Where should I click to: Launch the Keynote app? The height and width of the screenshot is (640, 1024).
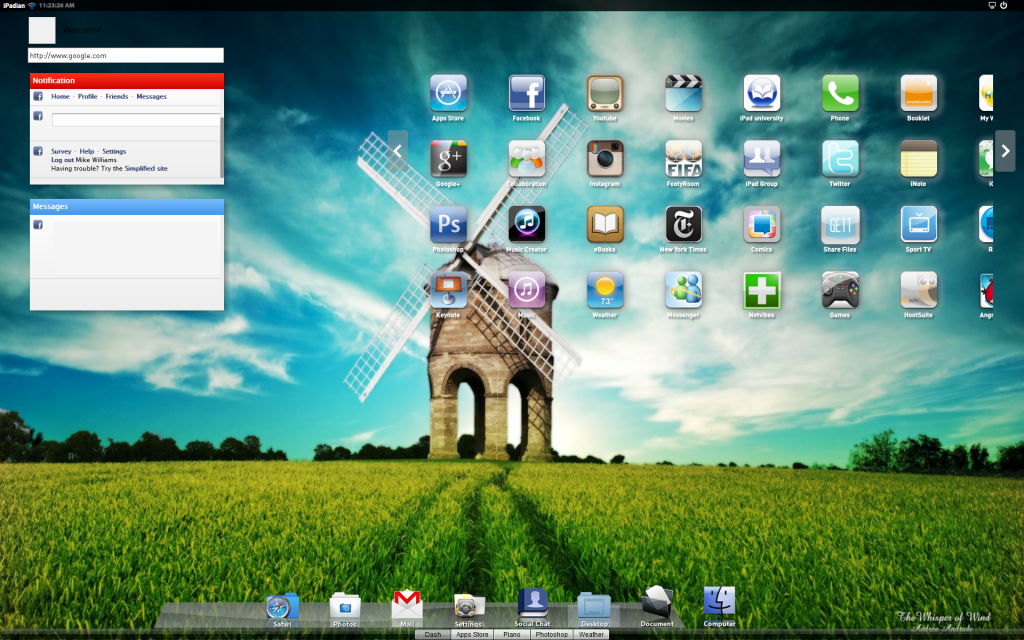pos(448,290)
